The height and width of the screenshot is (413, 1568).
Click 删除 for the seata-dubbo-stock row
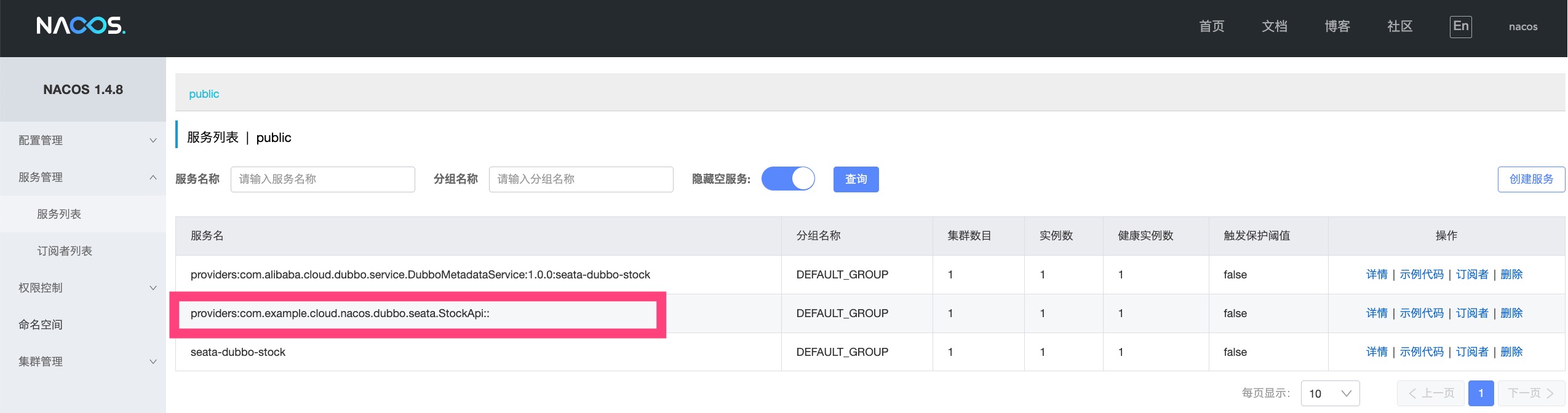tap(1511, 352)
